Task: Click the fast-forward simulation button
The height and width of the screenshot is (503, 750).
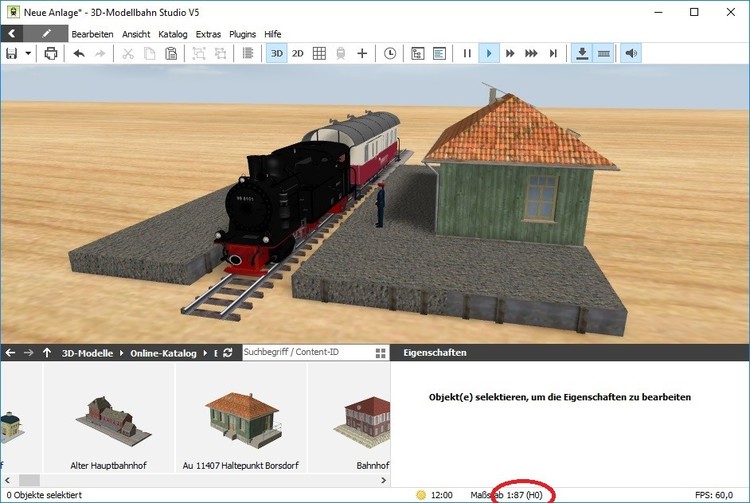Action: coord(511,53)
